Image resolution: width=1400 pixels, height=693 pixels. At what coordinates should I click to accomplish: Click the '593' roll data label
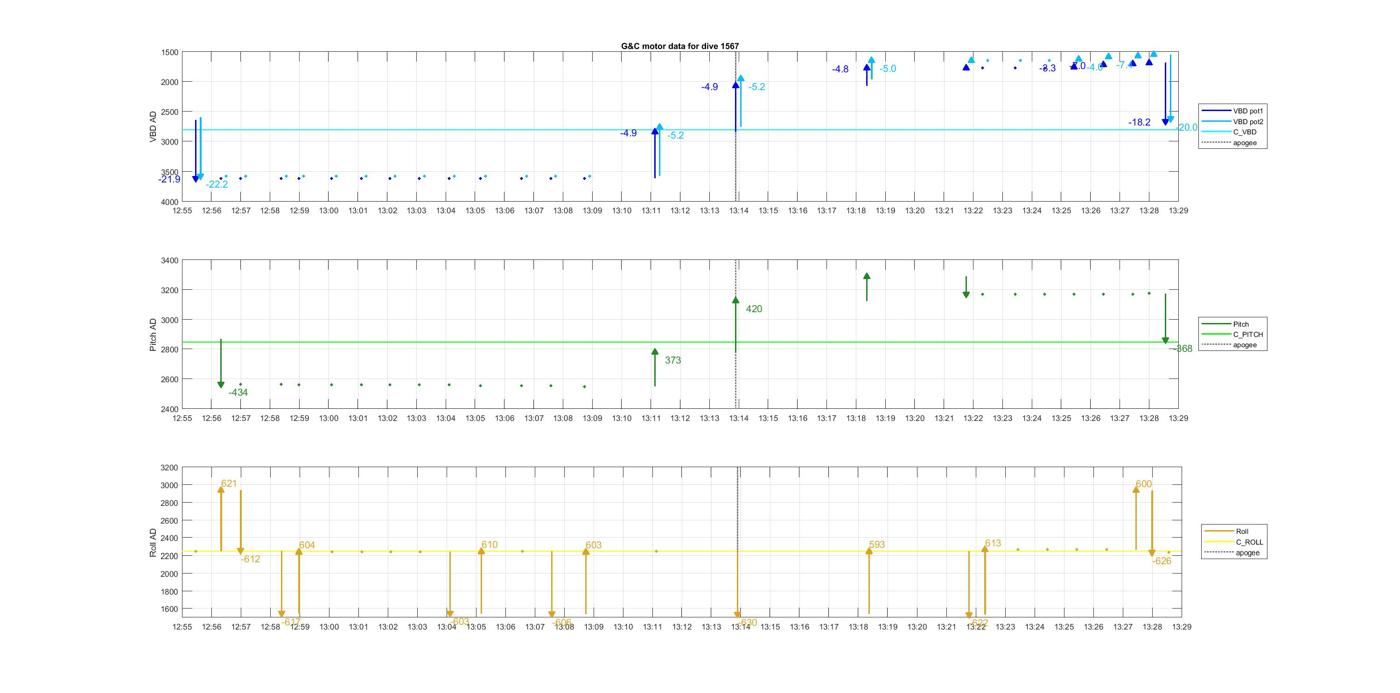pos(877,545)
